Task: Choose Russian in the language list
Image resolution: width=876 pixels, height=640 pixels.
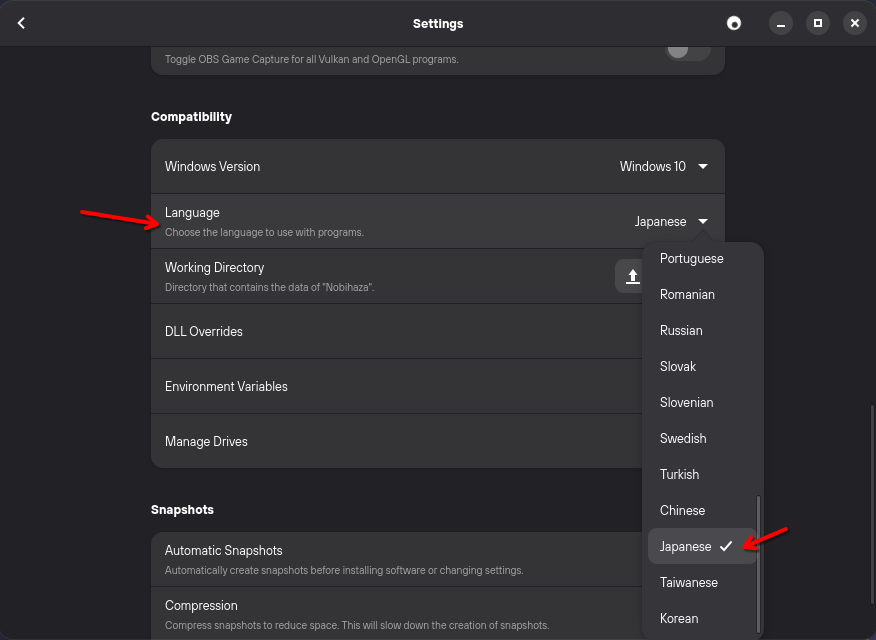Action: [681, 330]
